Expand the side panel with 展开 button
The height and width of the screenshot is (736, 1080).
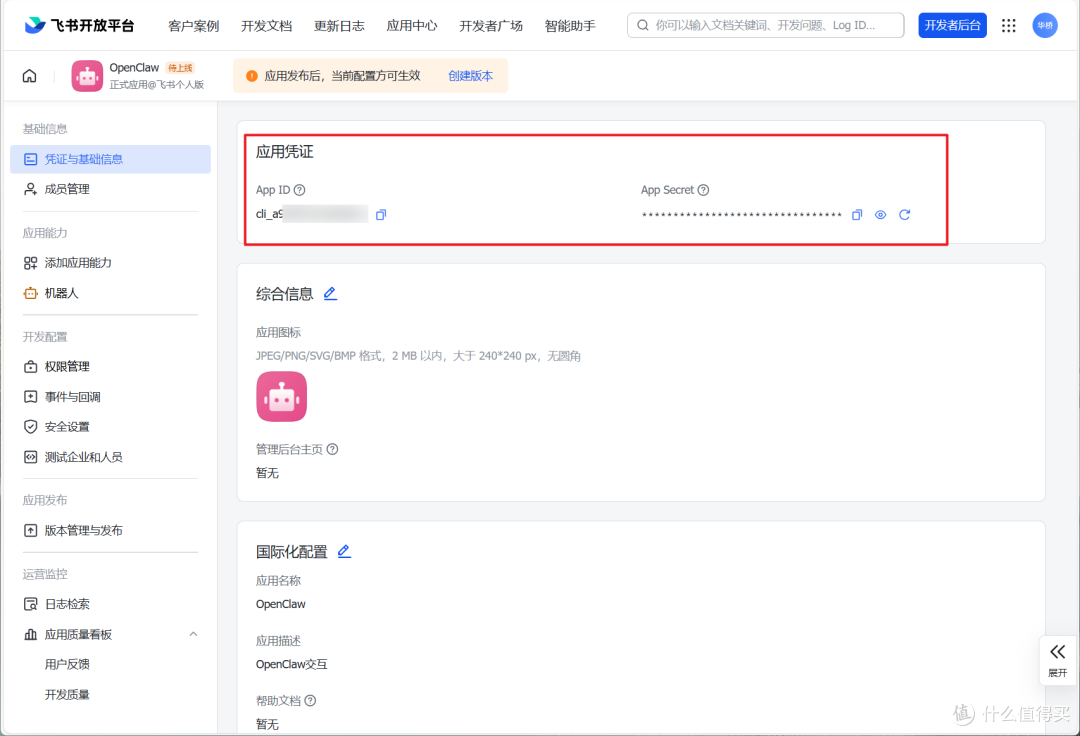pyautogui.click(x=1057, y=660)
